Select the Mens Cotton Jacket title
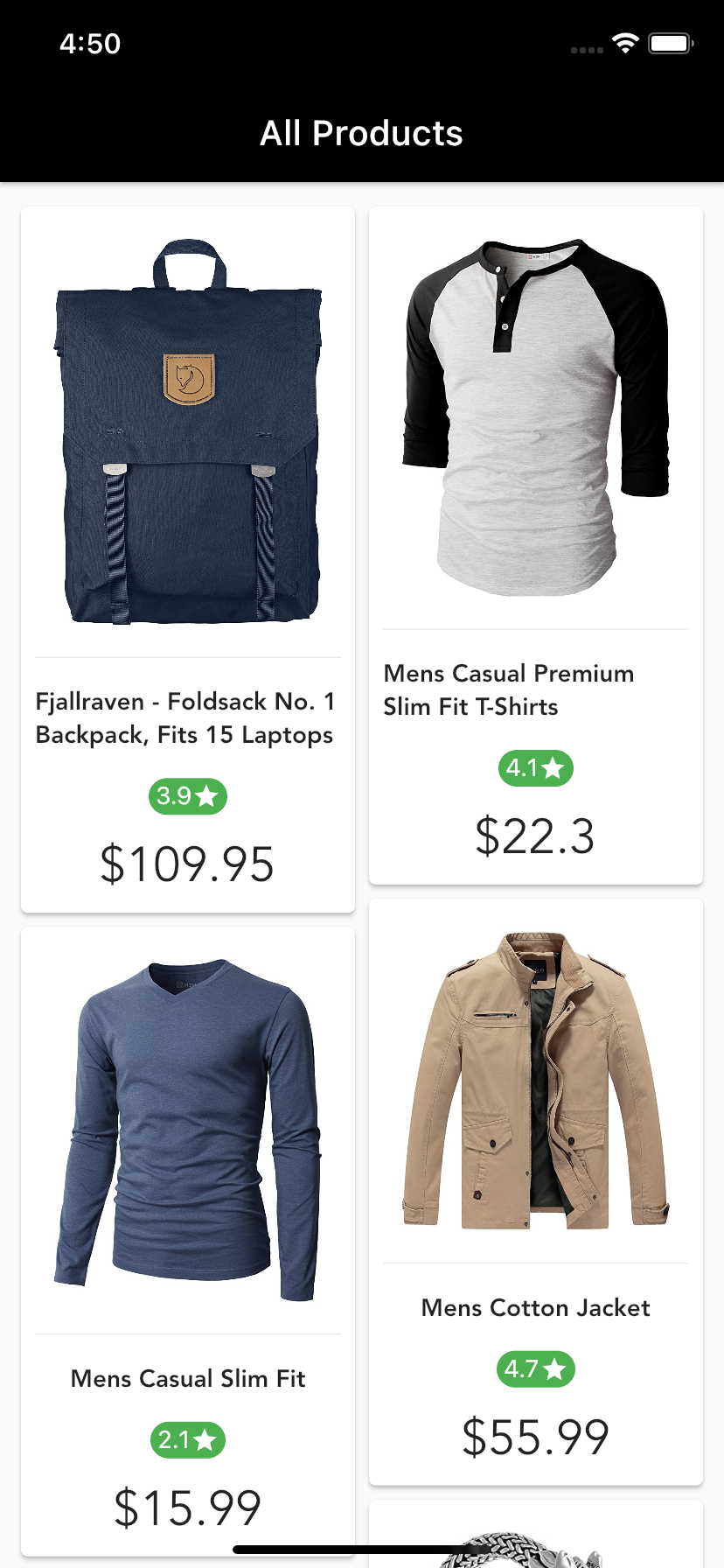This screenshot has width=724, height=1568. [536, 1308]
